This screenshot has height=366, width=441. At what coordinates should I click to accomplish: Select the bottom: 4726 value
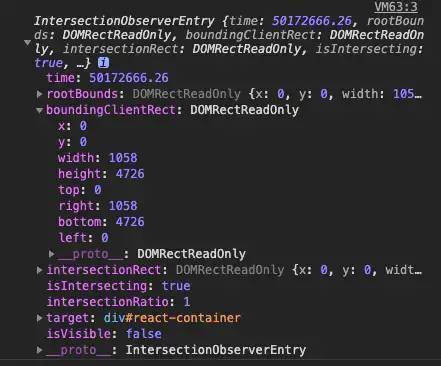[130, 222]
